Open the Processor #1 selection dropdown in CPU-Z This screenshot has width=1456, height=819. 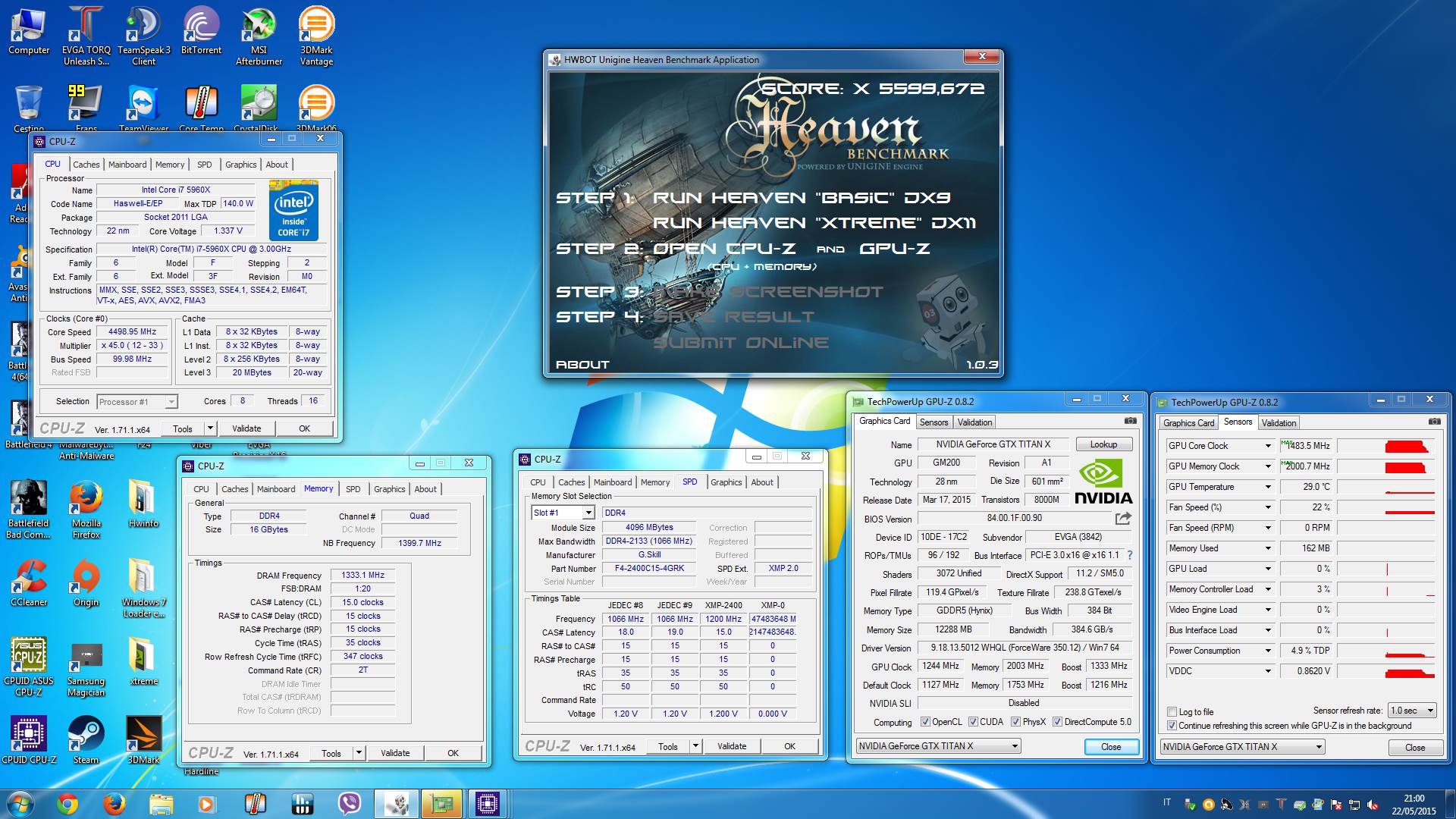point(136,402)
